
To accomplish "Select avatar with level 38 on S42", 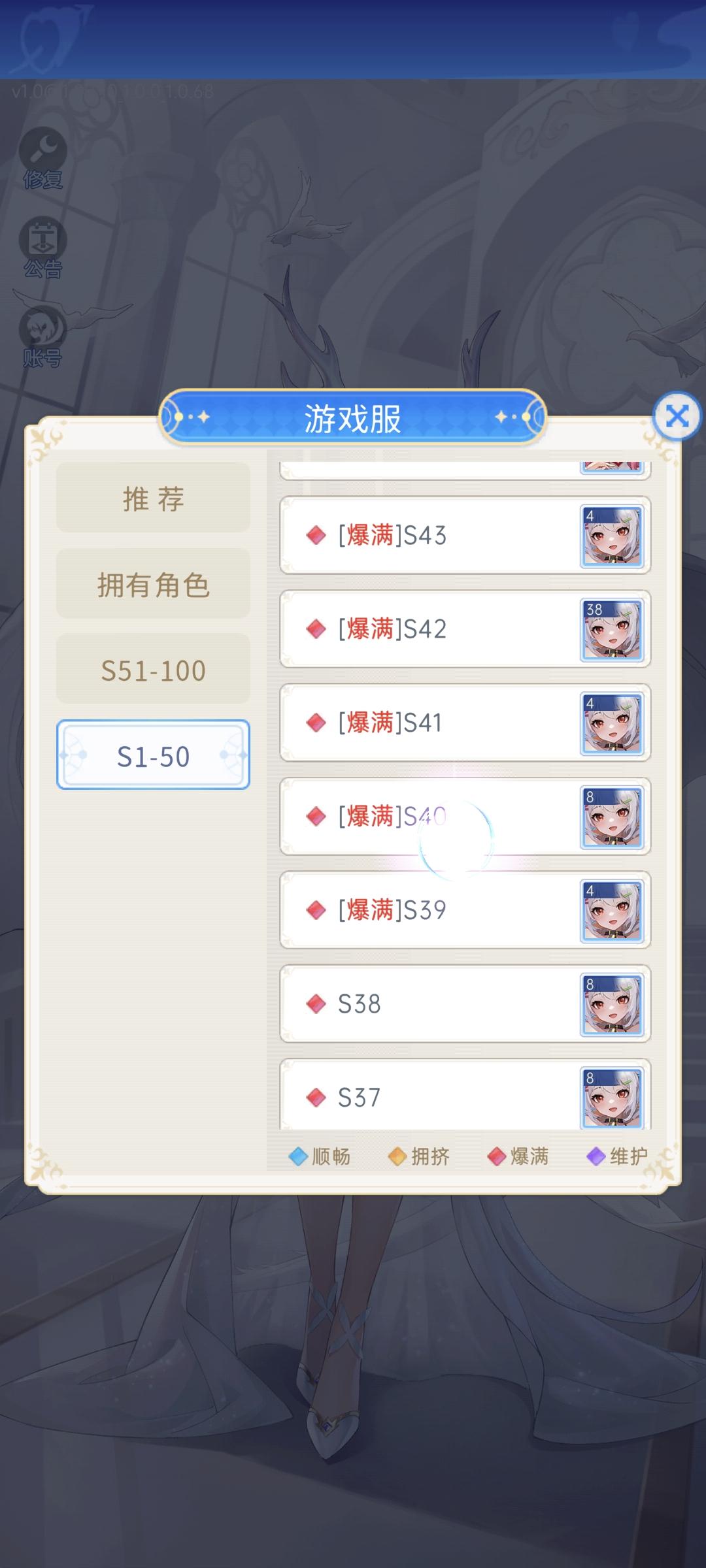I will pos(612,630).
